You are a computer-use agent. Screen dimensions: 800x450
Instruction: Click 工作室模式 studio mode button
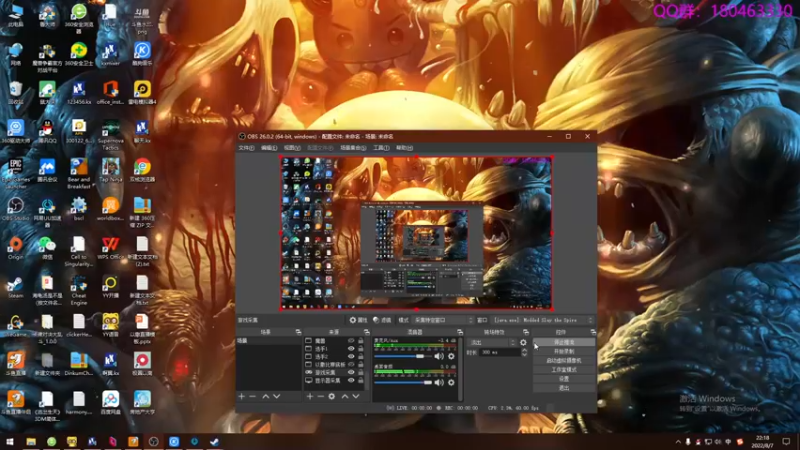point(564,370)
